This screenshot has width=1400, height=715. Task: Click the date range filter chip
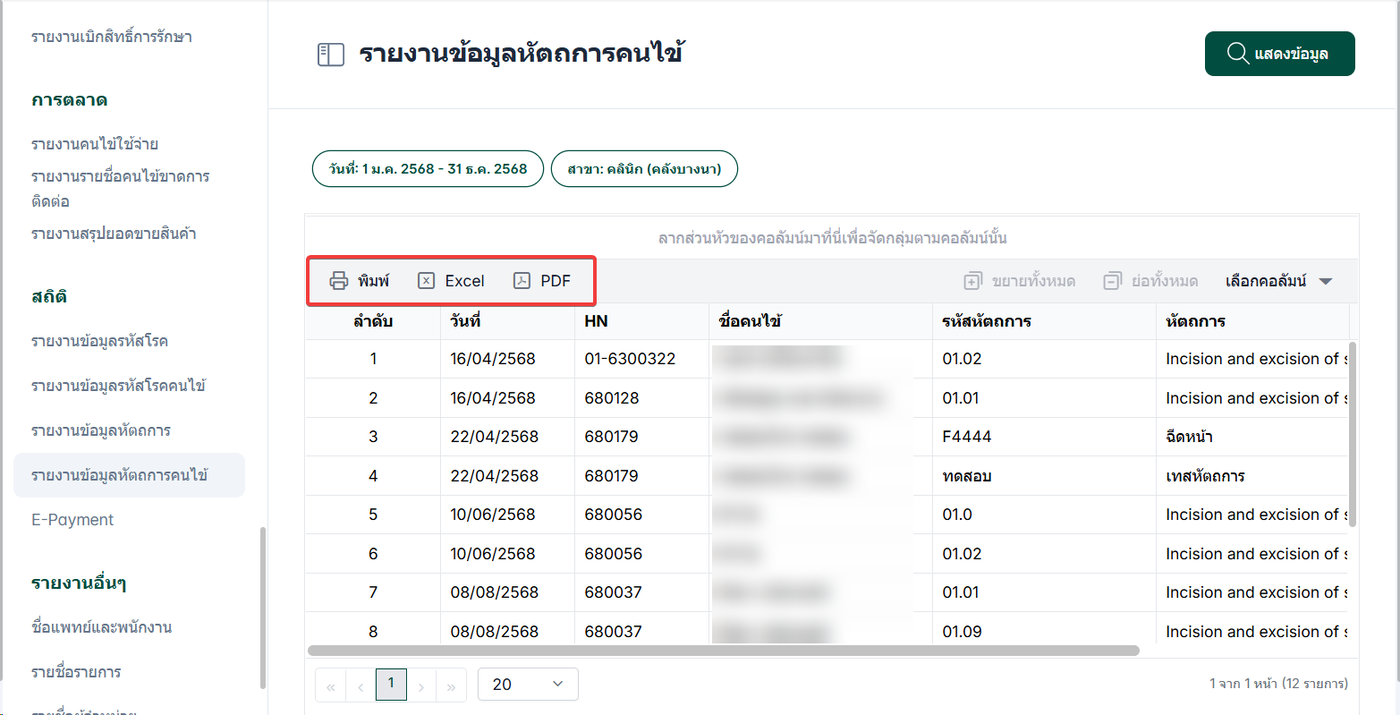[428, 169]
